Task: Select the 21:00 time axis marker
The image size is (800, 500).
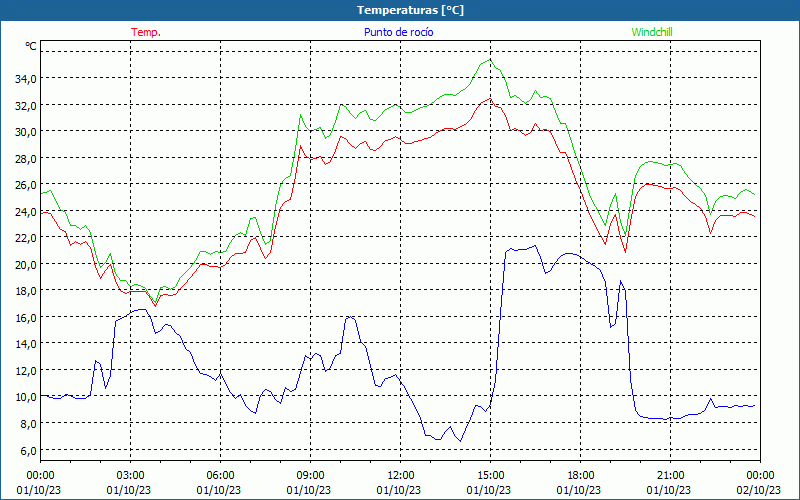Action: (x=671, y=475)
